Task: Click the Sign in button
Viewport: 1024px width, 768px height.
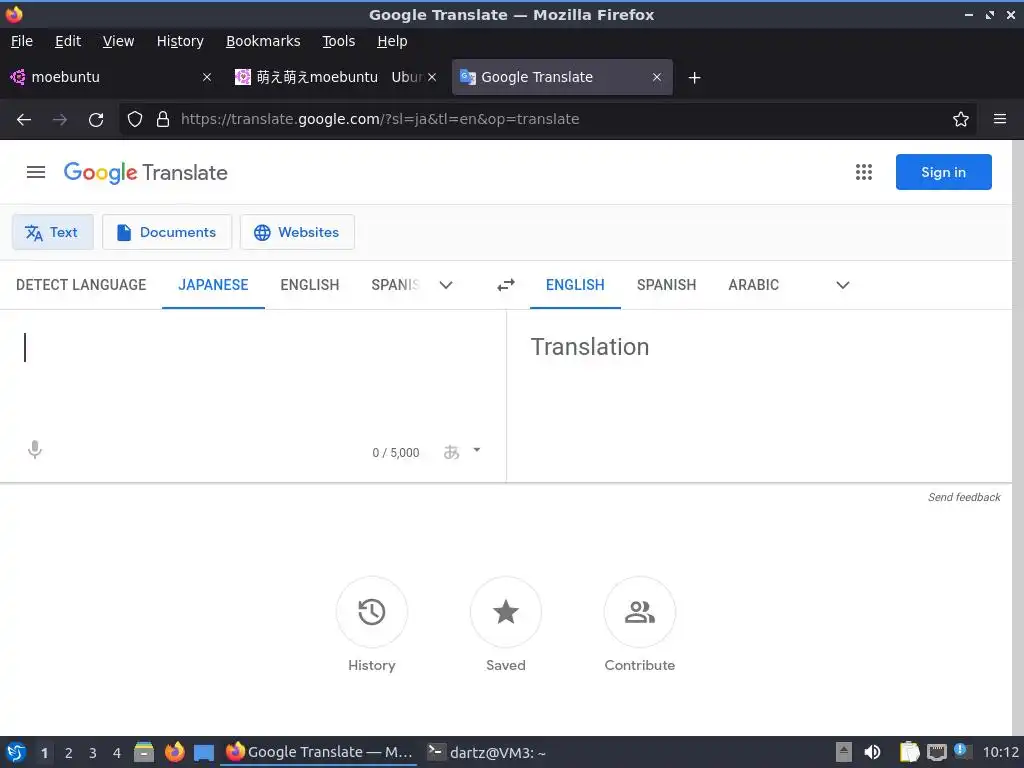Action: [x=944, y=172]
